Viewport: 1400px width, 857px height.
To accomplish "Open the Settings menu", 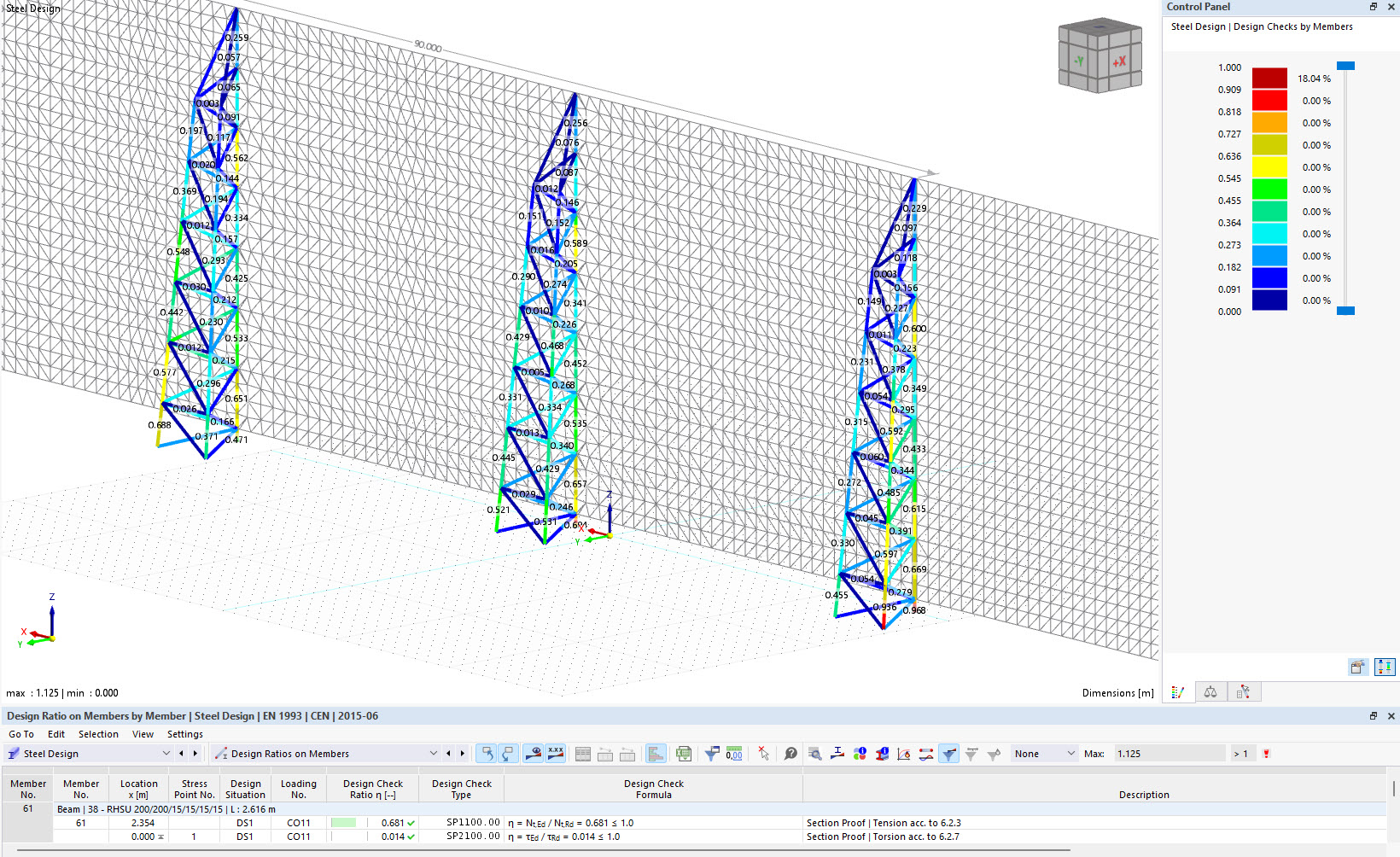I will point(184,733).
